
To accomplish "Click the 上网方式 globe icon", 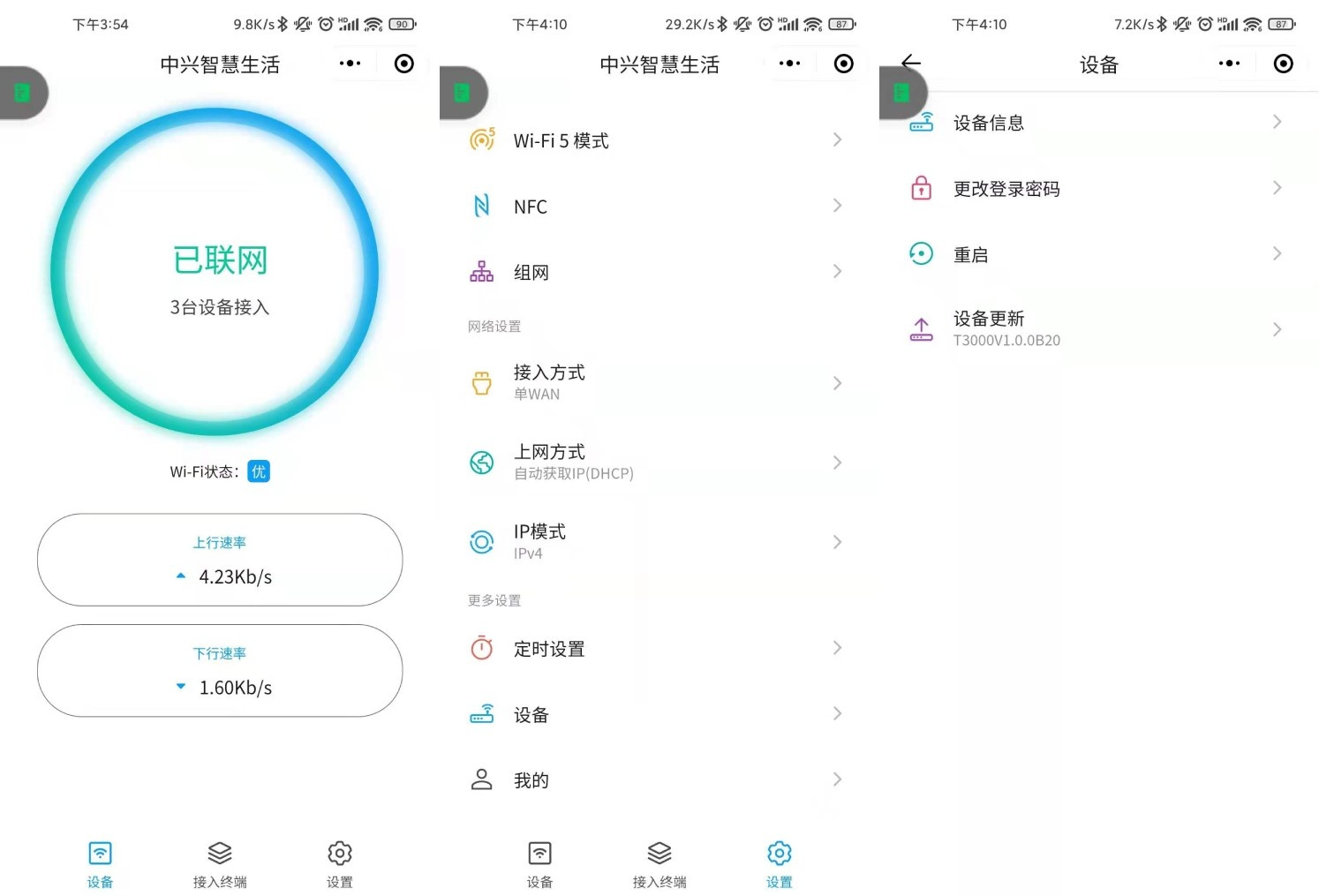I will 482,463.
